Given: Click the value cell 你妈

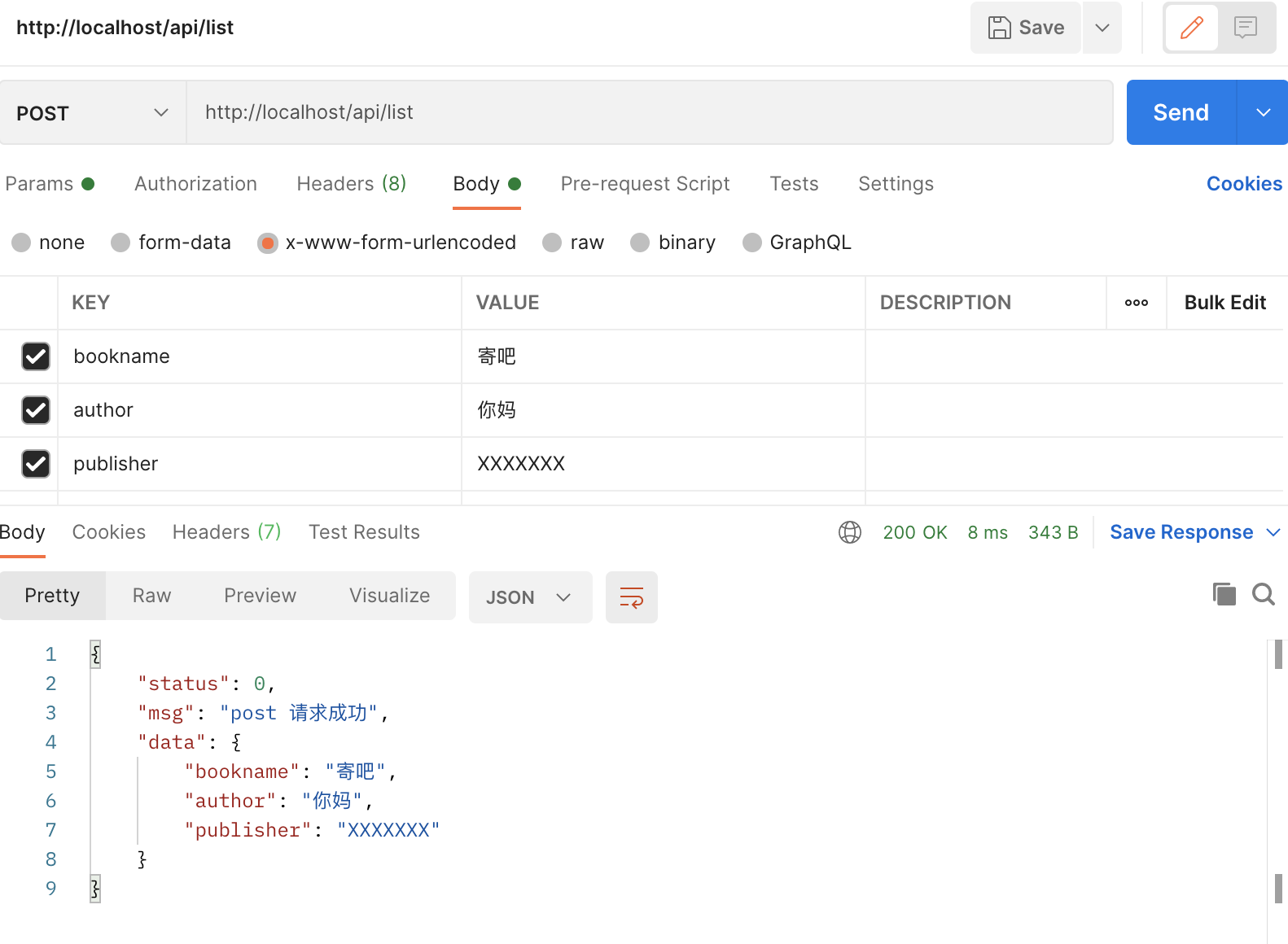Looking at the screenshot, I should coord(664,410).
